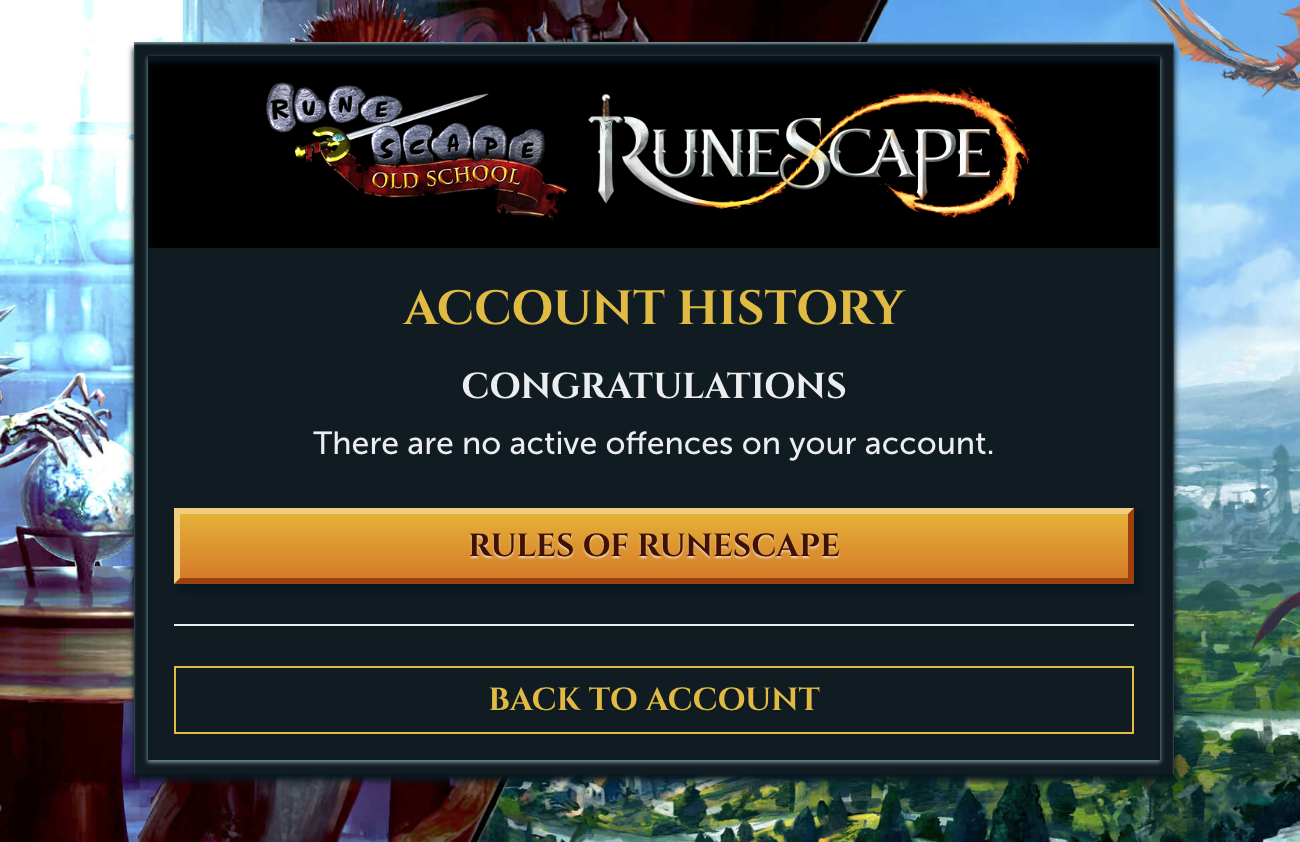1300x842 pixels.
Task: Click the red Old School ribbon banner
Action: click(x=450, y=182)
